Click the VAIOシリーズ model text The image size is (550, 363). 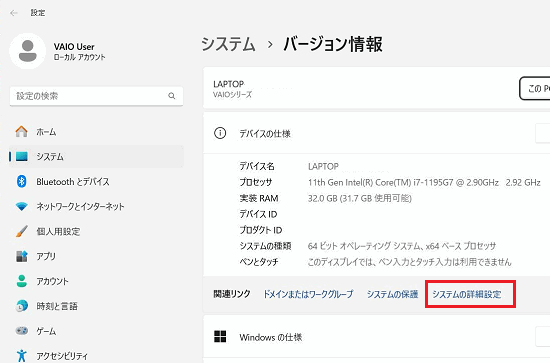point(232,95)
